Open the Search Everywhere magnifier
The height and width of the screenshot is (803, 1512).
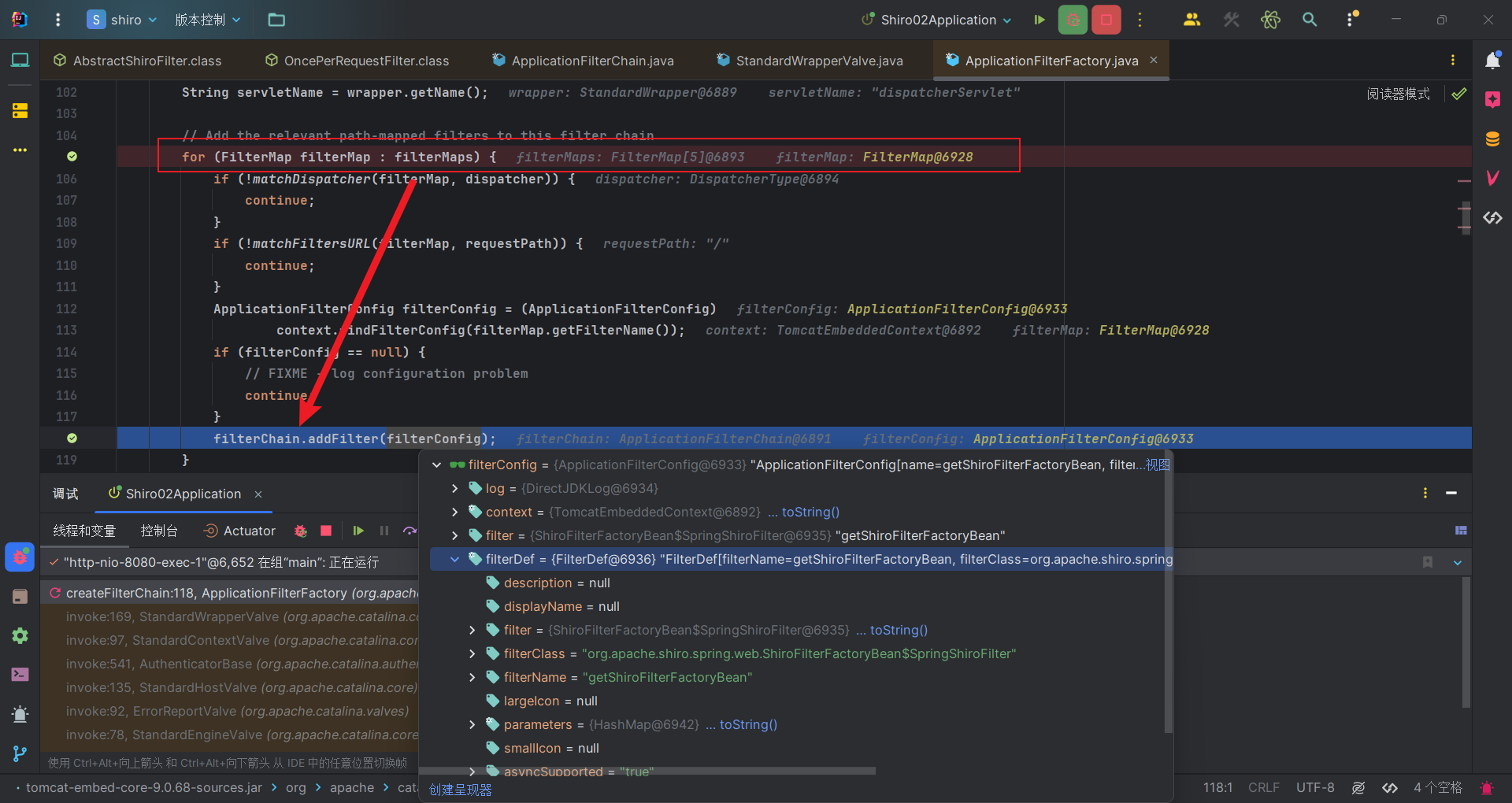[1310, 20]
